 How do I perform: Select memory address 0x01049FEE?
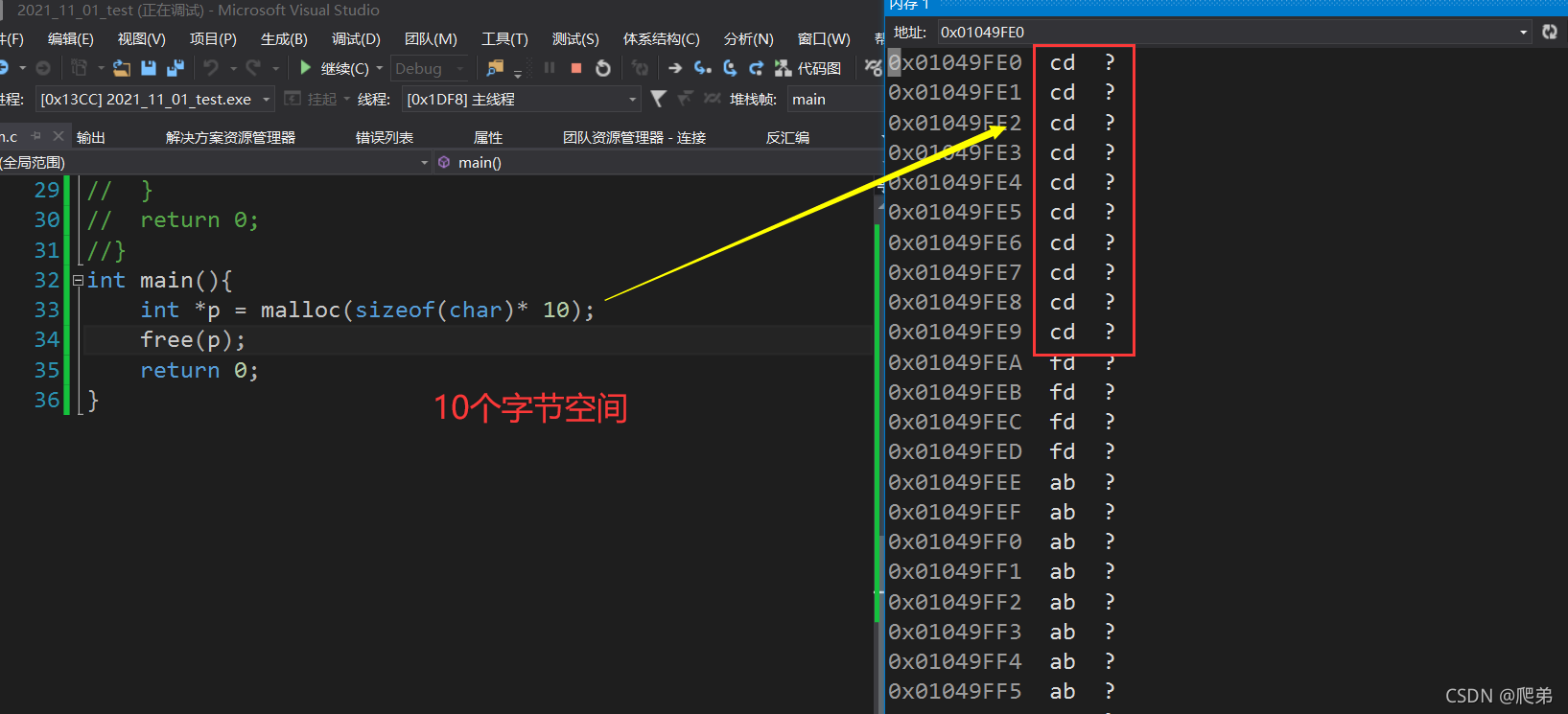coord(955,482)
